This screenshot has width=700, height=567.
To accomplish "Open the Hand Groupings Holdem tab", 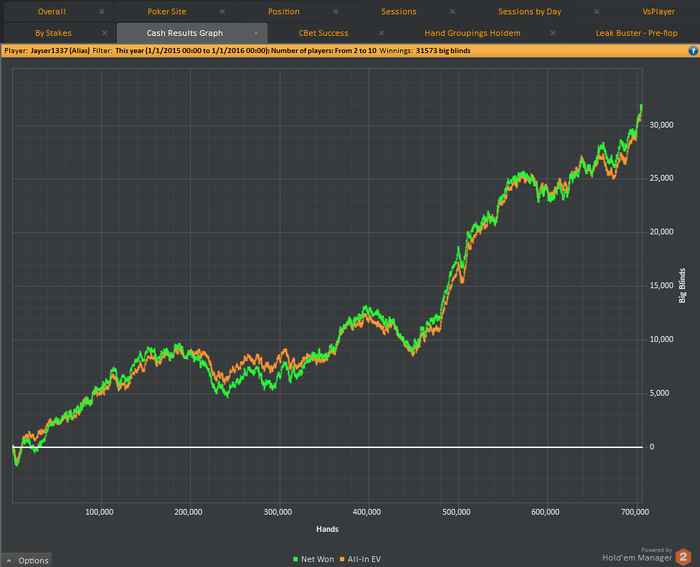I will coord(472,33).
